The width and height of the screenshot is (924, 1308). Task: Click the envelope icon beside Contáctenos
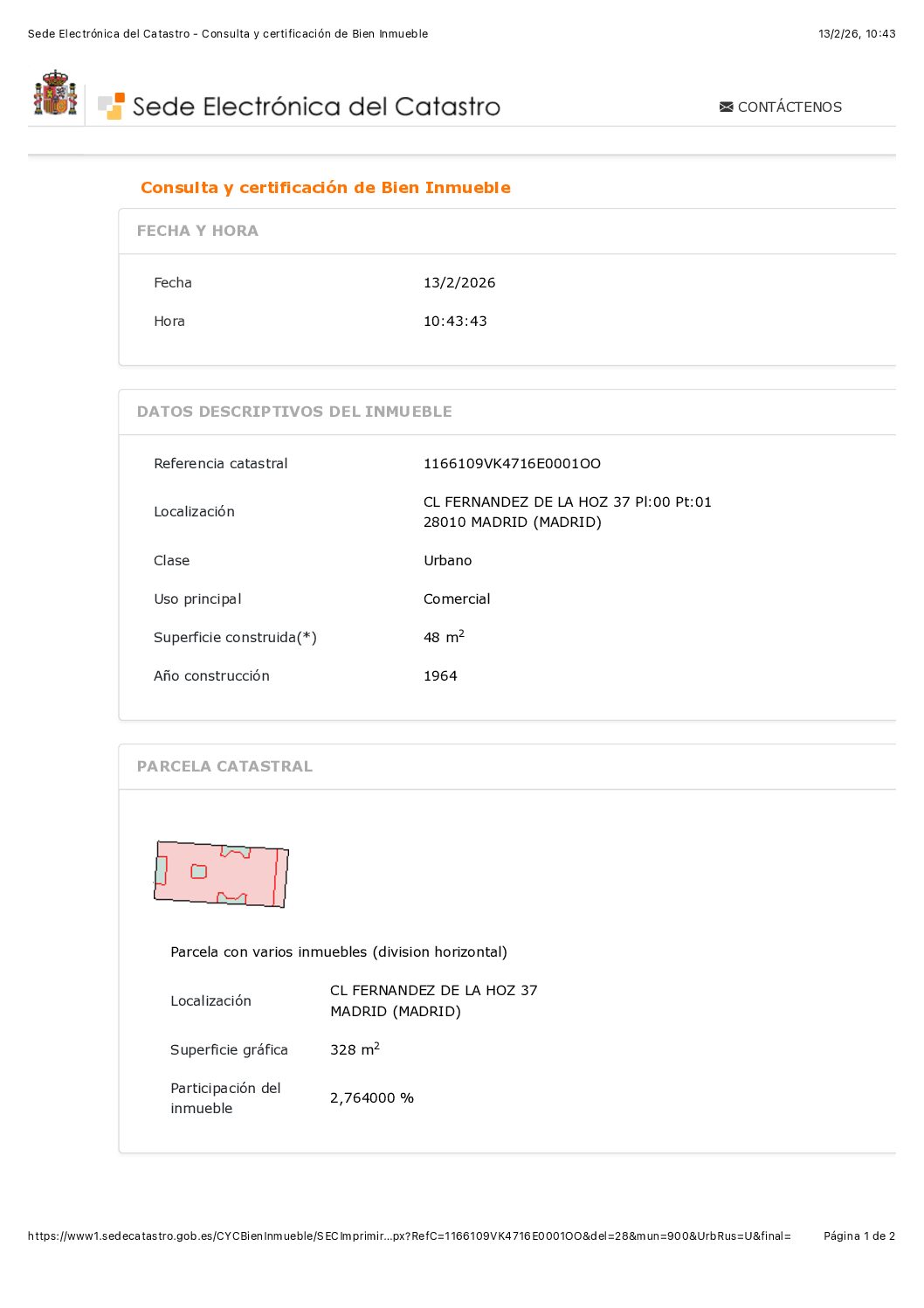tap(726, 107)
